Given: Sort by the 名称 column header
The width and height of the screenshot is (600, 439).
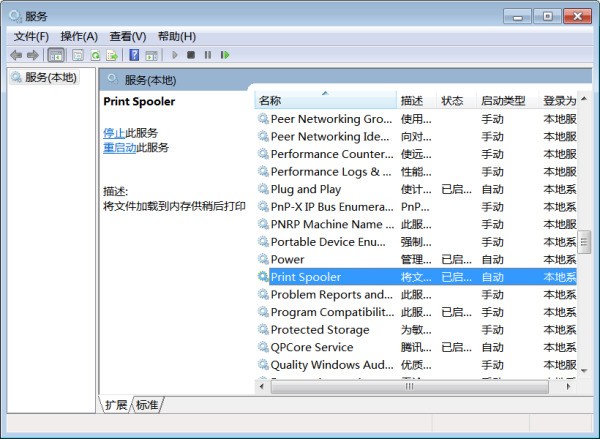Looking at the screenshot, I should [x=270, y=101].
